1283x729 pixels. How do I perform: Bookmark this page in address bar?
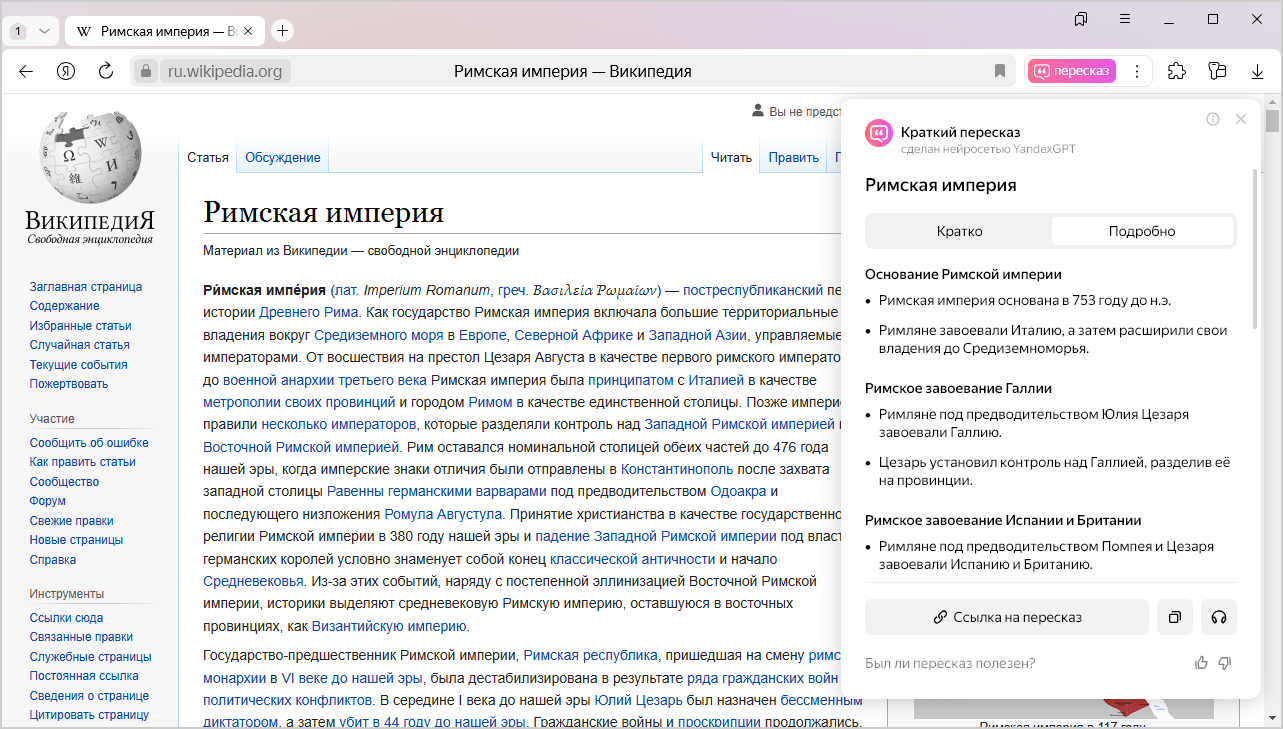(x=999, y=71)
